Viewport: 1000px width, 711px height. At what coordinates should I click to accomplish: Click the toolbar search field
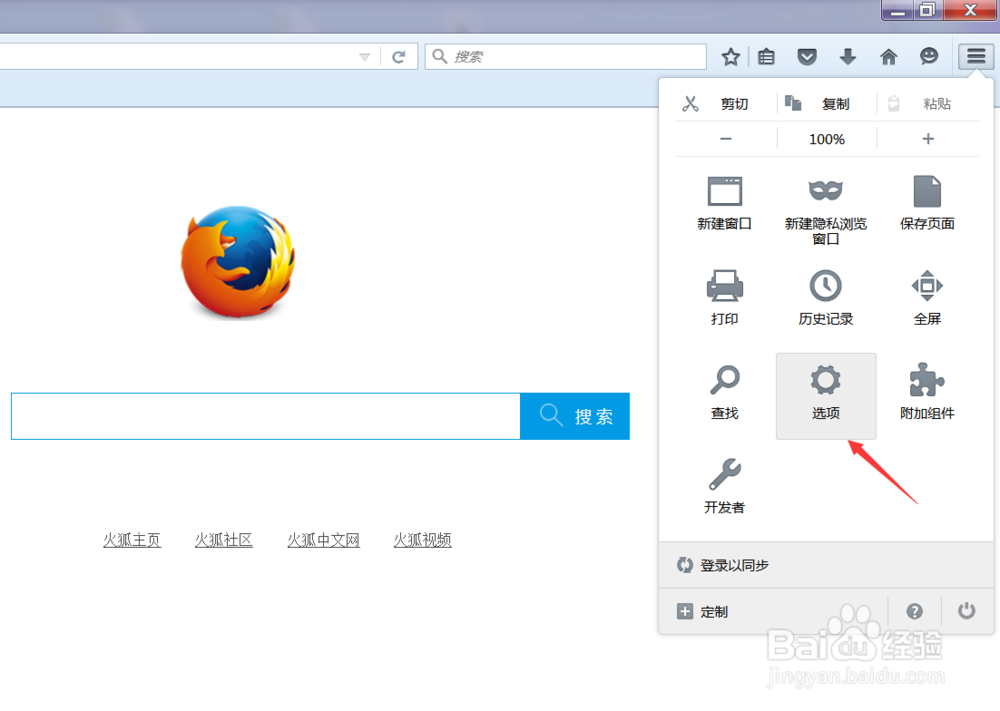point(566,57)
